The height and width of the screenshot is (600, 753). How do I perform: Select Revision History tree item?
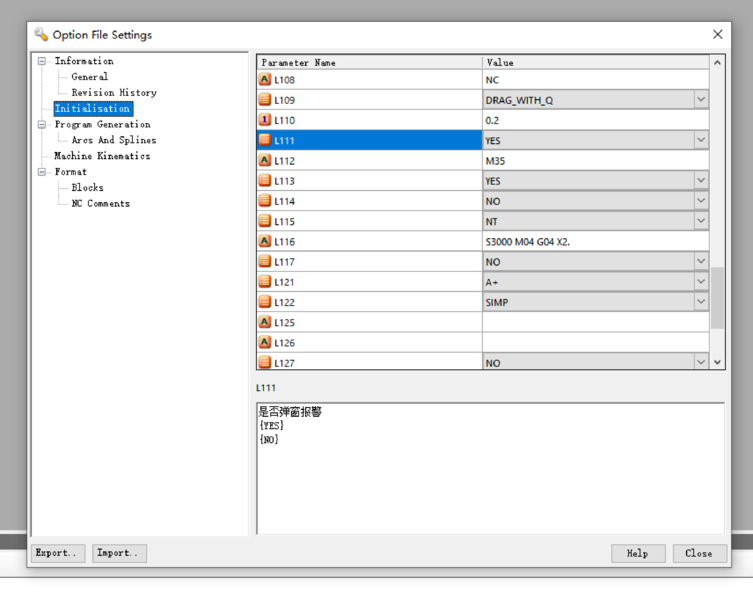114,92
